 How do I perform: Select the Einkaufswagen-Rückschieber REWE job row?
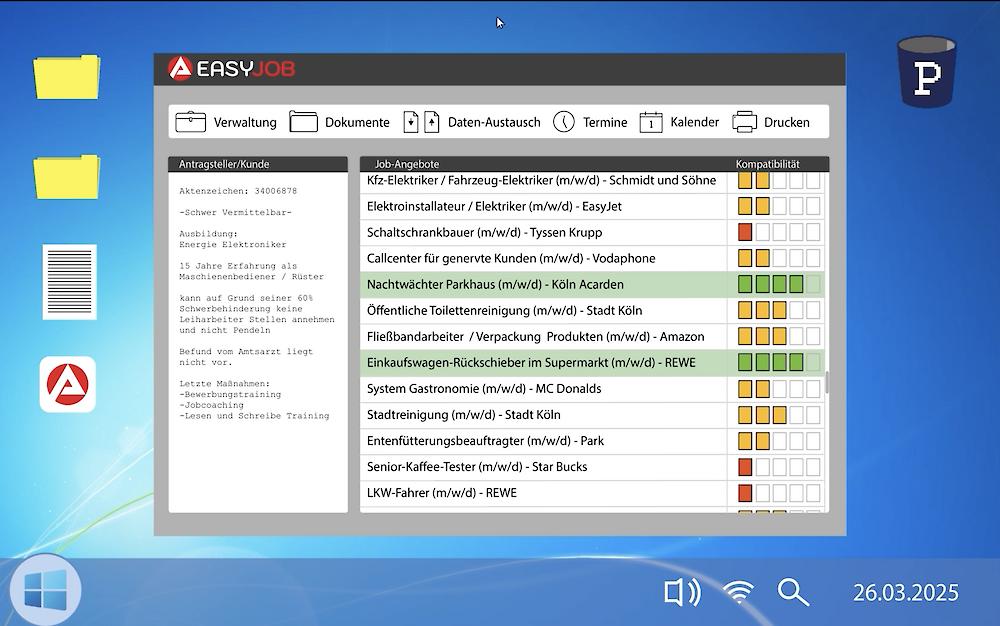pos(530,363)
